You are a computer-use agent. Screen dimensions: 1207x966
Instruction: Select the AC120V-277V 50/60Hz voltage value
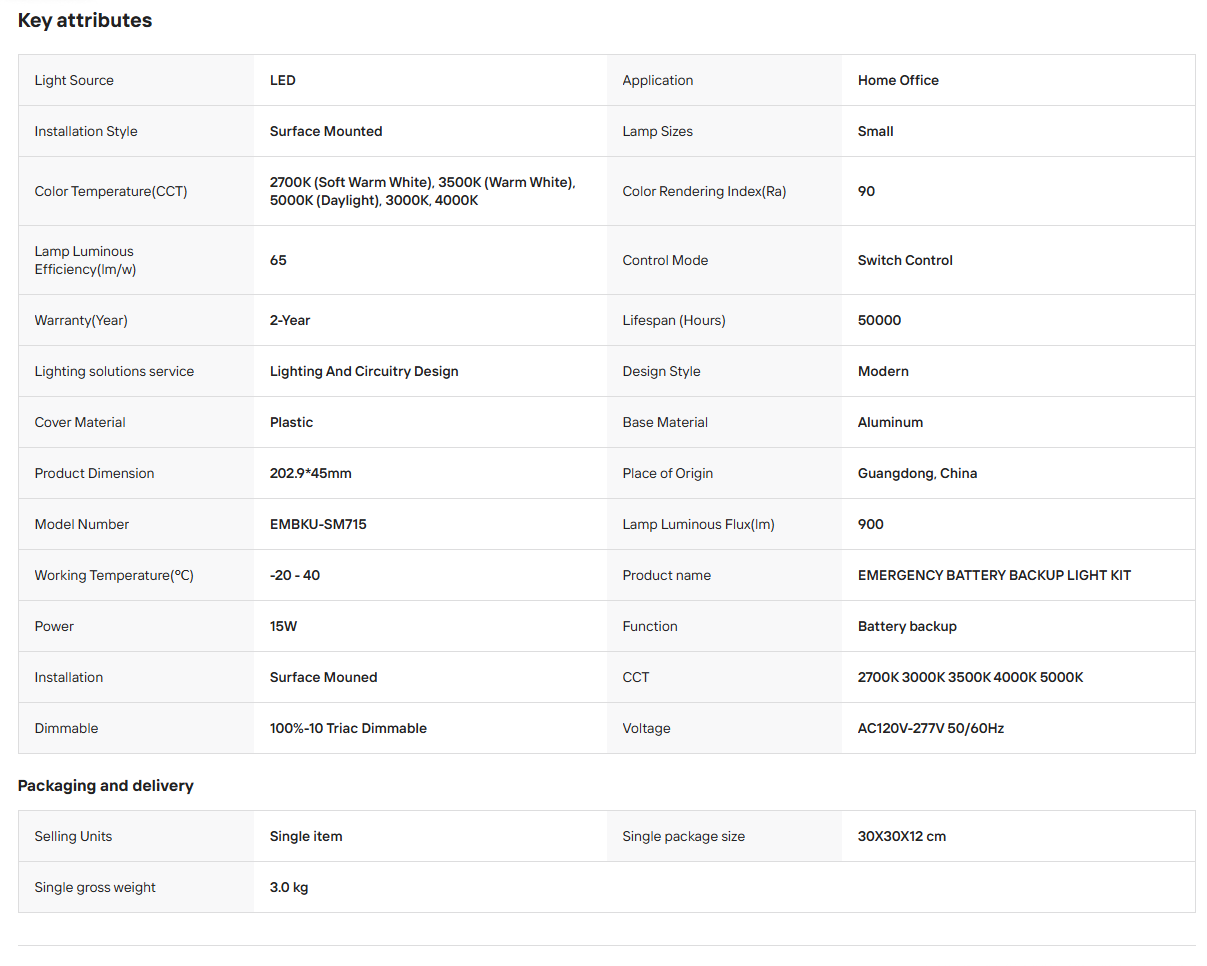931,728
